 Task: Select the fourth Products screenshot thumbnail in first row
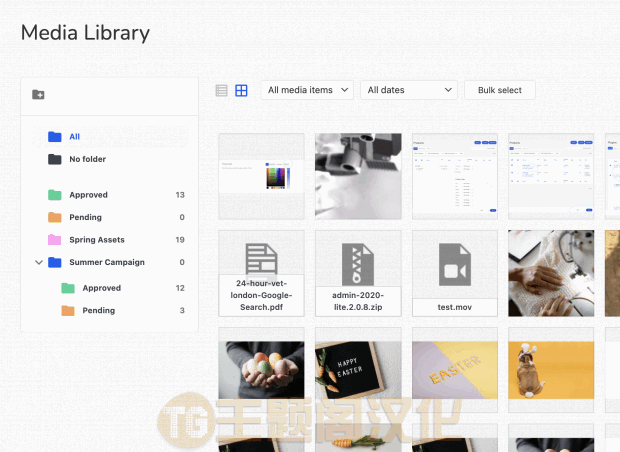pyautogui.click(x=551, y=176)
